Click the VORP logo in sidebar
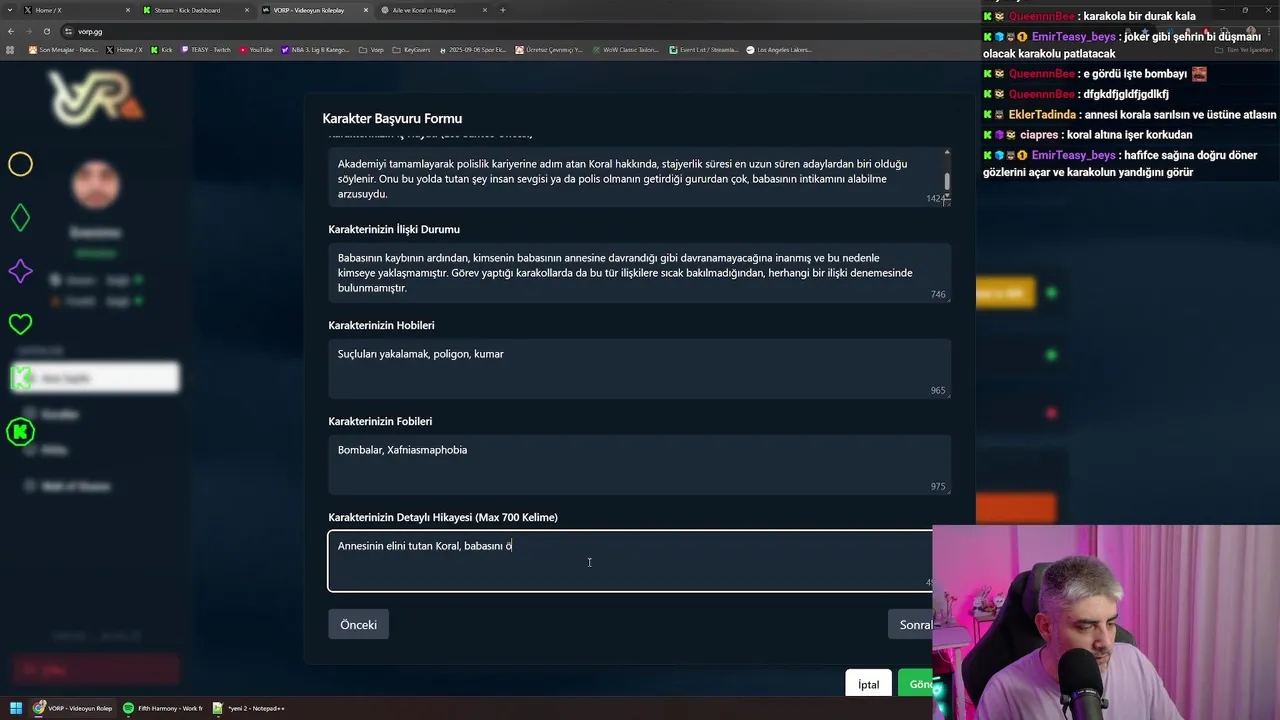The width and height of the screenshot is (1280, 720). click(x=96, y=97)
